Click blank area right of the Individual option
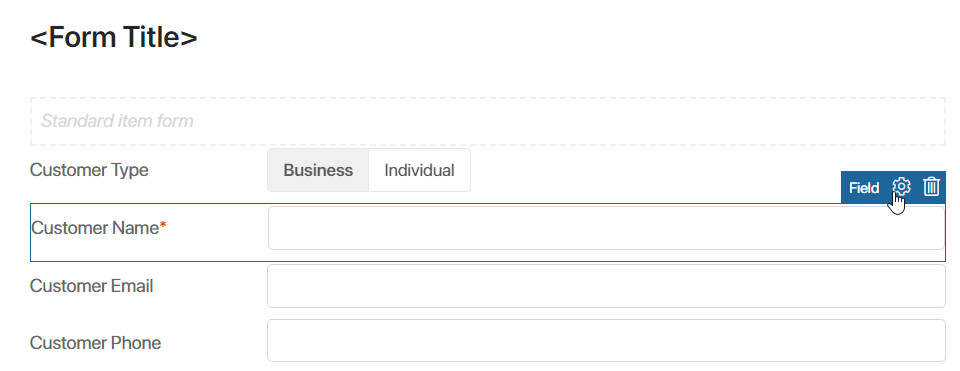The width and height of the screenshot is (960, 371). 649,170
